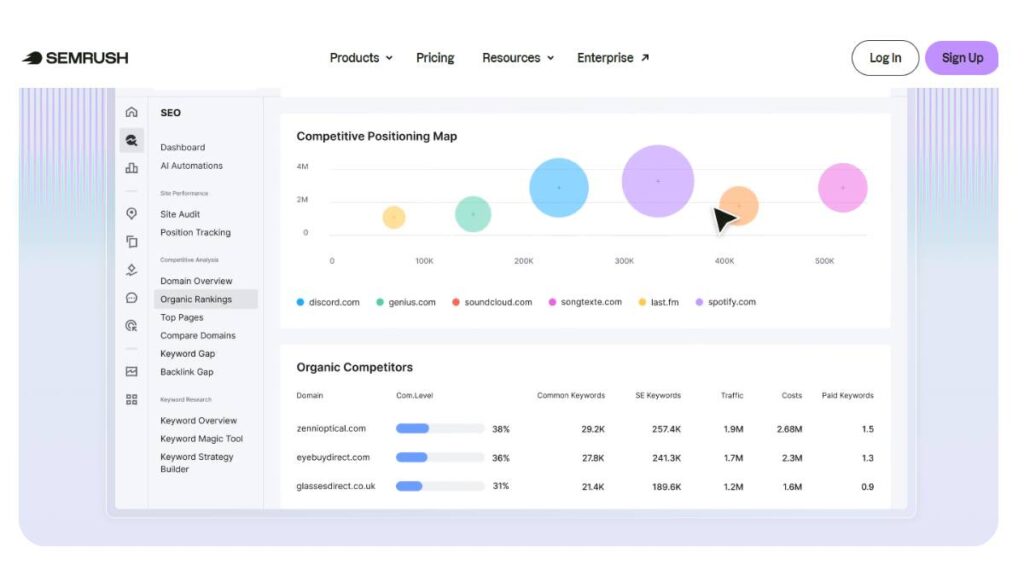The image size is (1024, 576).
Task: Click the Log In button
Action: click(x=885, y=58)
